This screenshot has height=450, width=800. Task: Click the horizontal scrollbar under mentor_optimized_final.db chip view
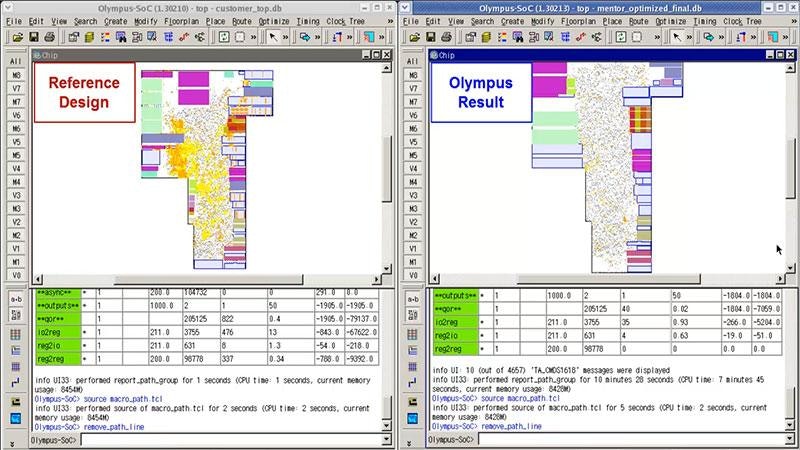coord(607,279)
